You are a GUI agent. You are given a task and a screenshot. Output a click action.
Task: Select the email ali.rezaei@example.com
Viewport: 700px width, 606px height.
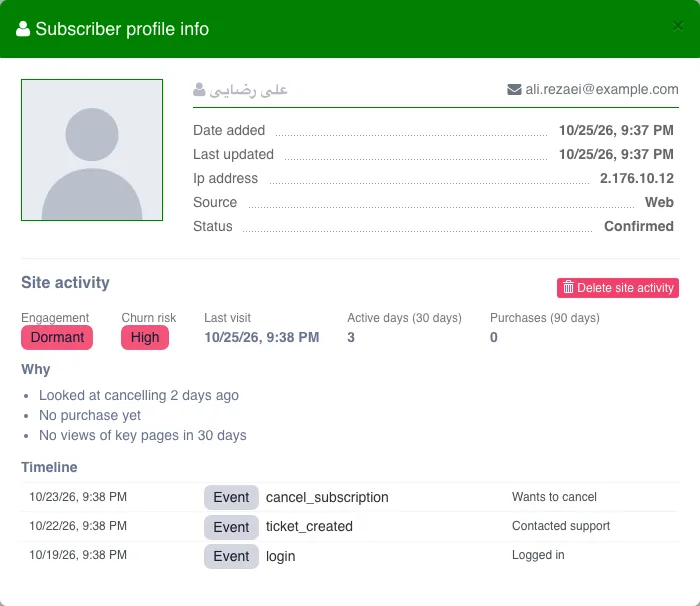(602, 89)
